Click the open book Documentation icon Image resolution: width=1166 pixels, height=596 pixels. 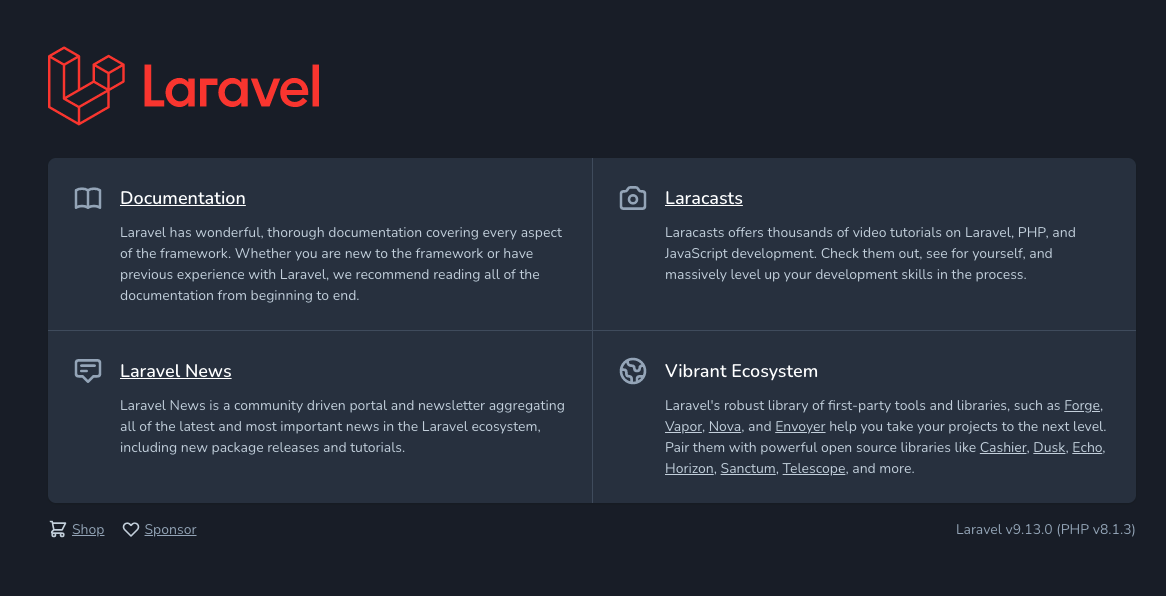point(88,198)
